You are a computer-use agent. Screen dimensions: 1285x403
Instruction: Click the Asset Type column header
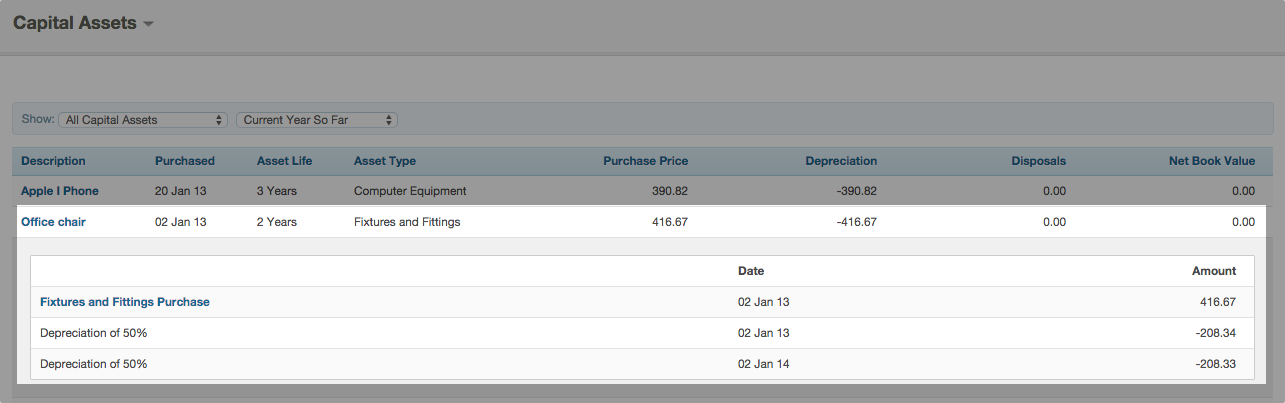(385, 161)
